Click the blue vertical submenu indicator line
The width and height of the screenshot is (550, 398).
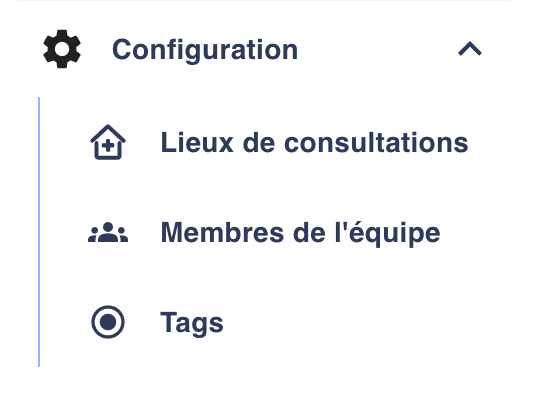pyautogui.click(x=39, y=232)
